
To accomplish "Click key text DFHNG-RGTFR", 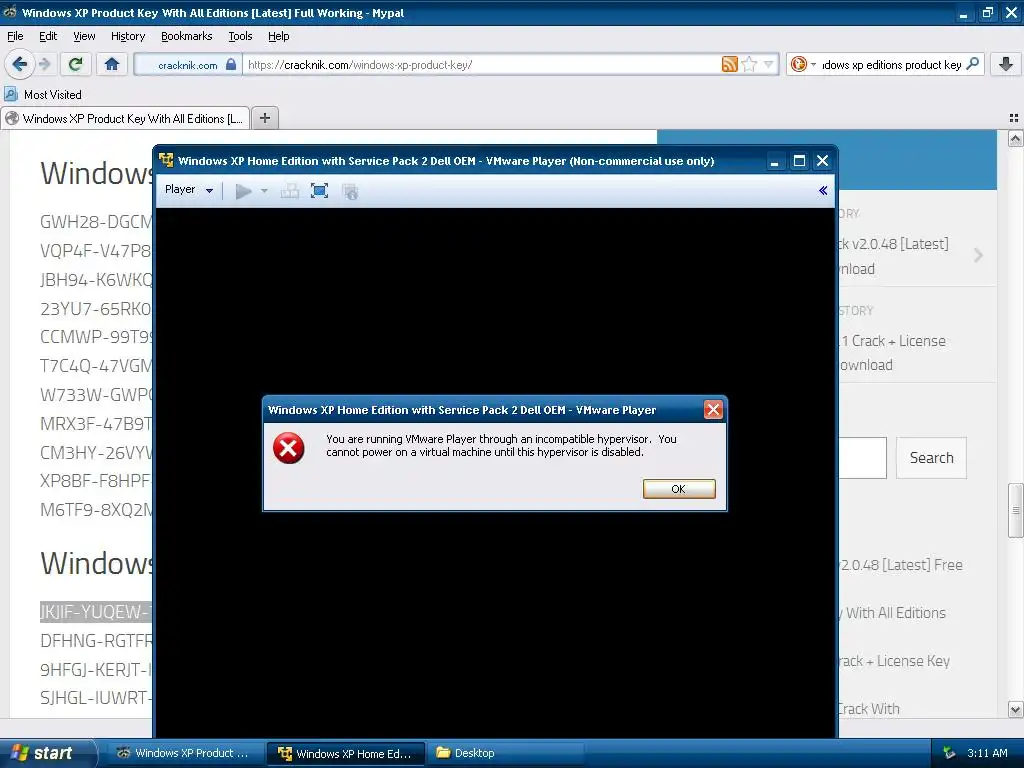I will (96, 641).
